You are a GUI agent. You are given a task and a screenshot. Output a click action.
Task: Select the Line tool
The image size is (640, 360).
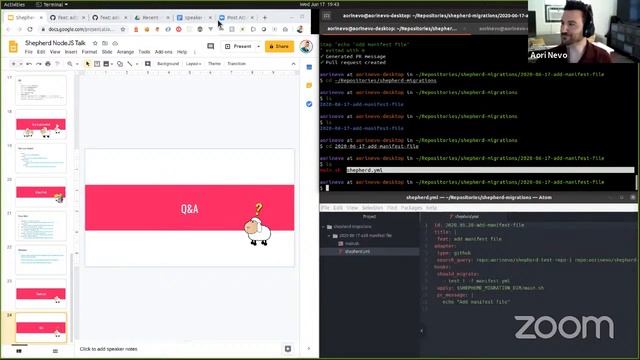click(x=130, y=64)
